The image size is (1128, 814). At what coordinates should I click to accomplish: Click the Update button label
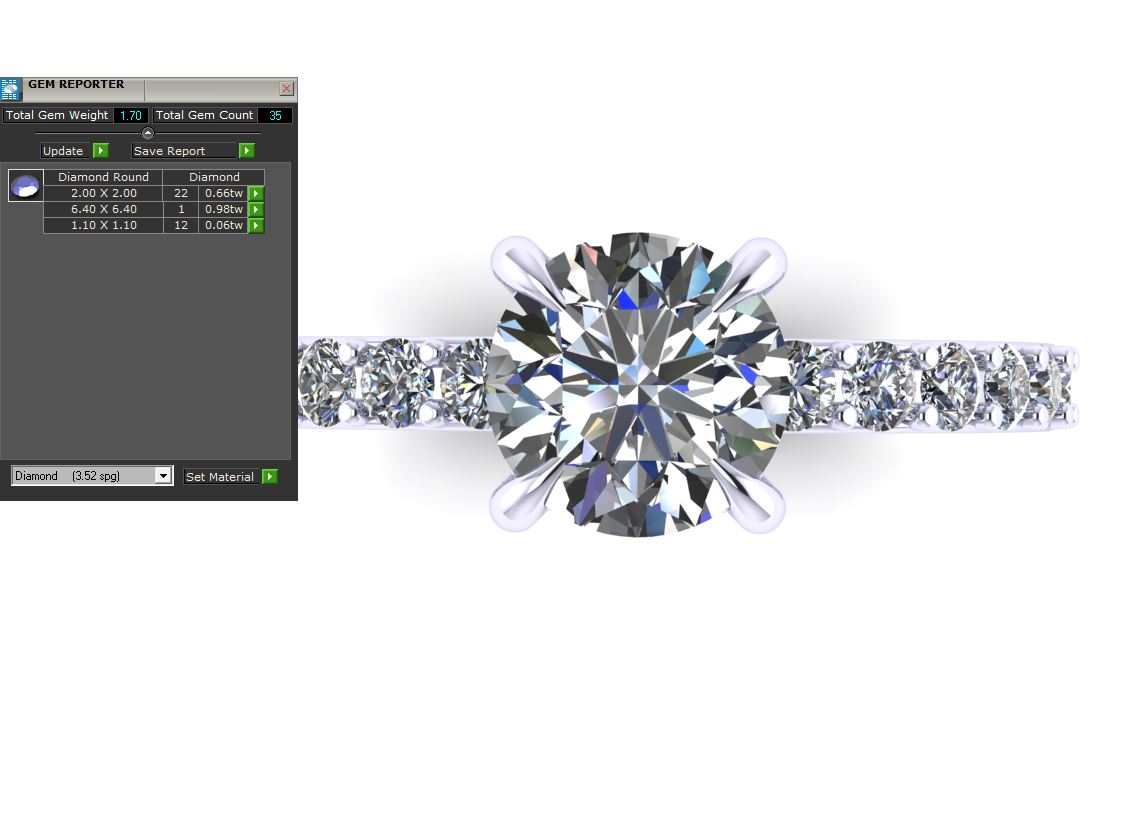[63, 150]
